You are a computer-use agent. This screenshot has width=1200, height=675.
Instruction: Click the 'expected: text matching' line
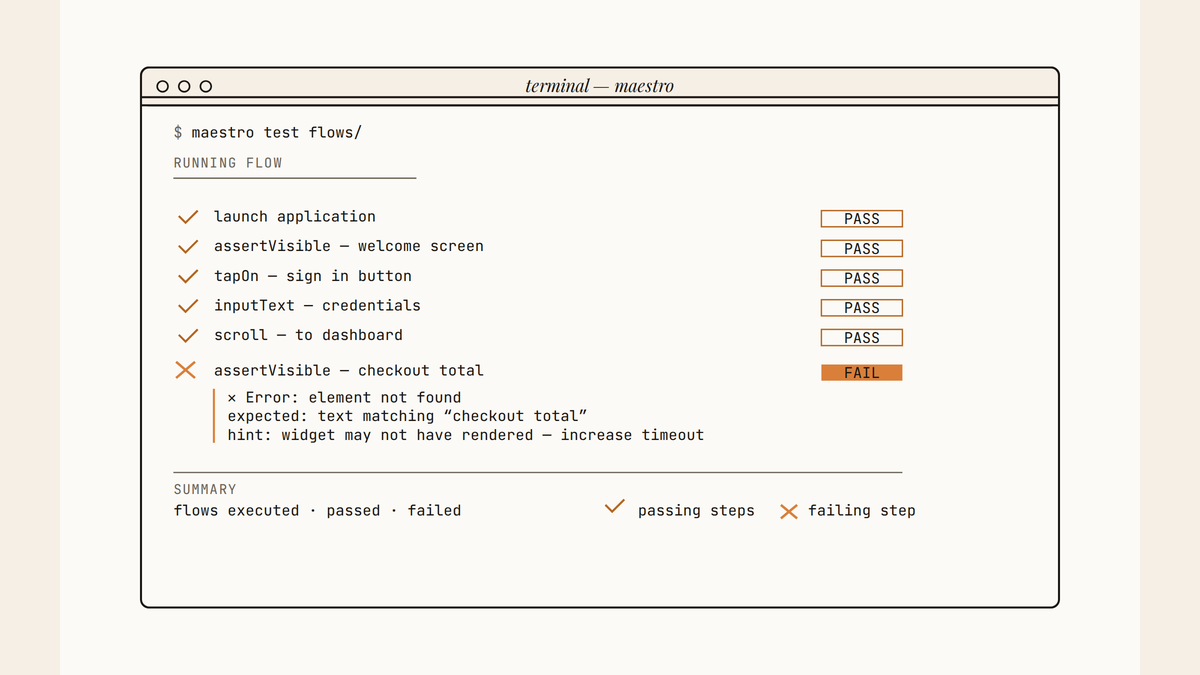tap(407, 416)
